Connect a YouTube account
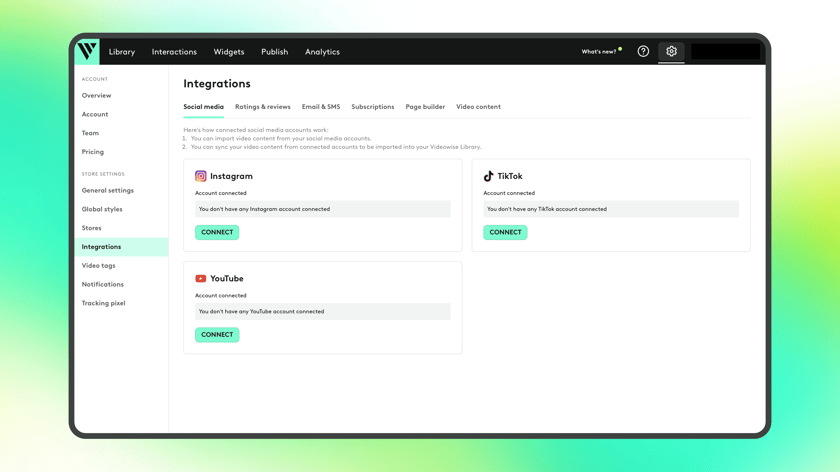The height and width of the screenshot is (472, 840). click(x=217, y=335)
